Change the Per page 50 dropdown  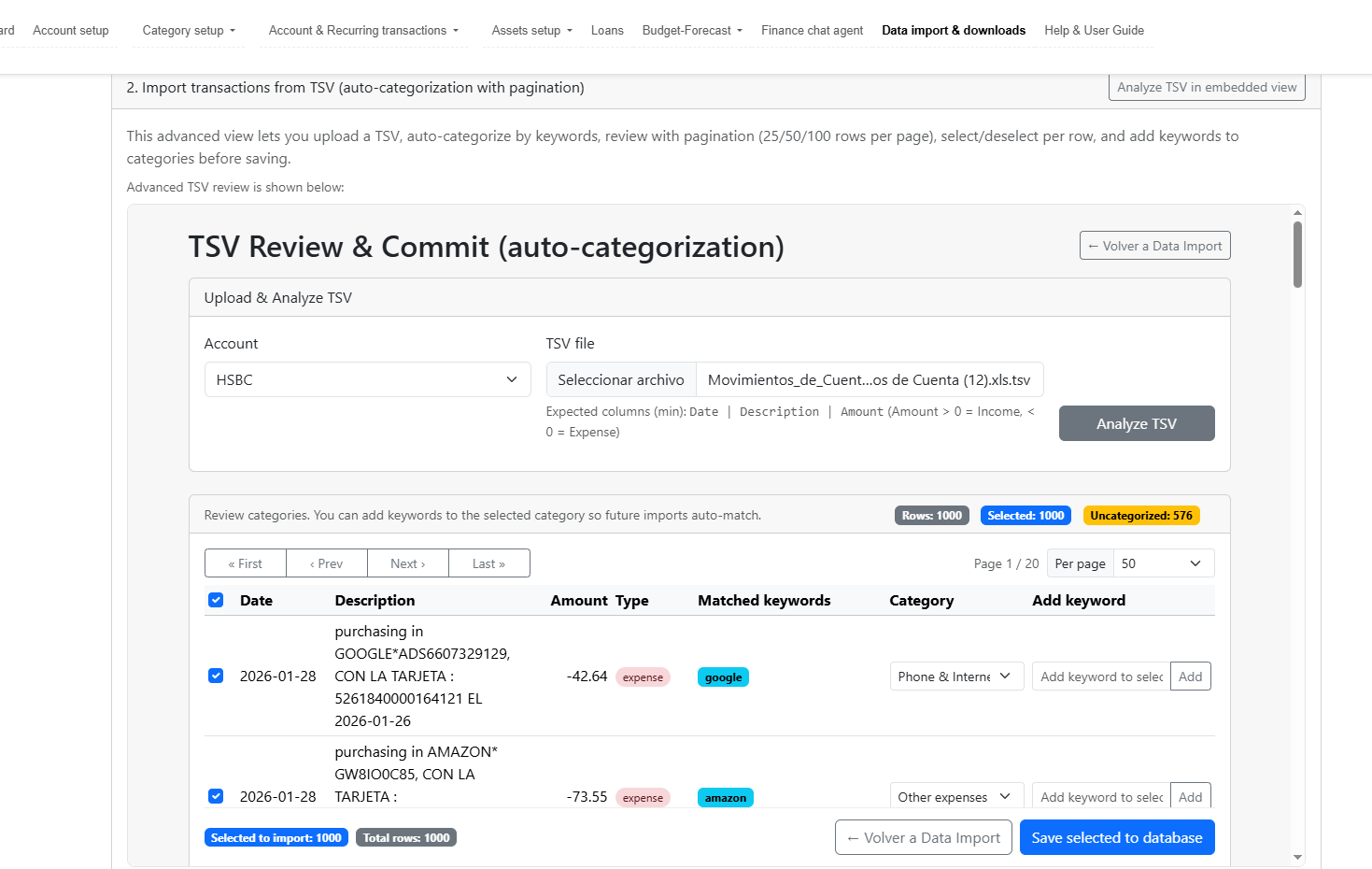coord(1164,563)
